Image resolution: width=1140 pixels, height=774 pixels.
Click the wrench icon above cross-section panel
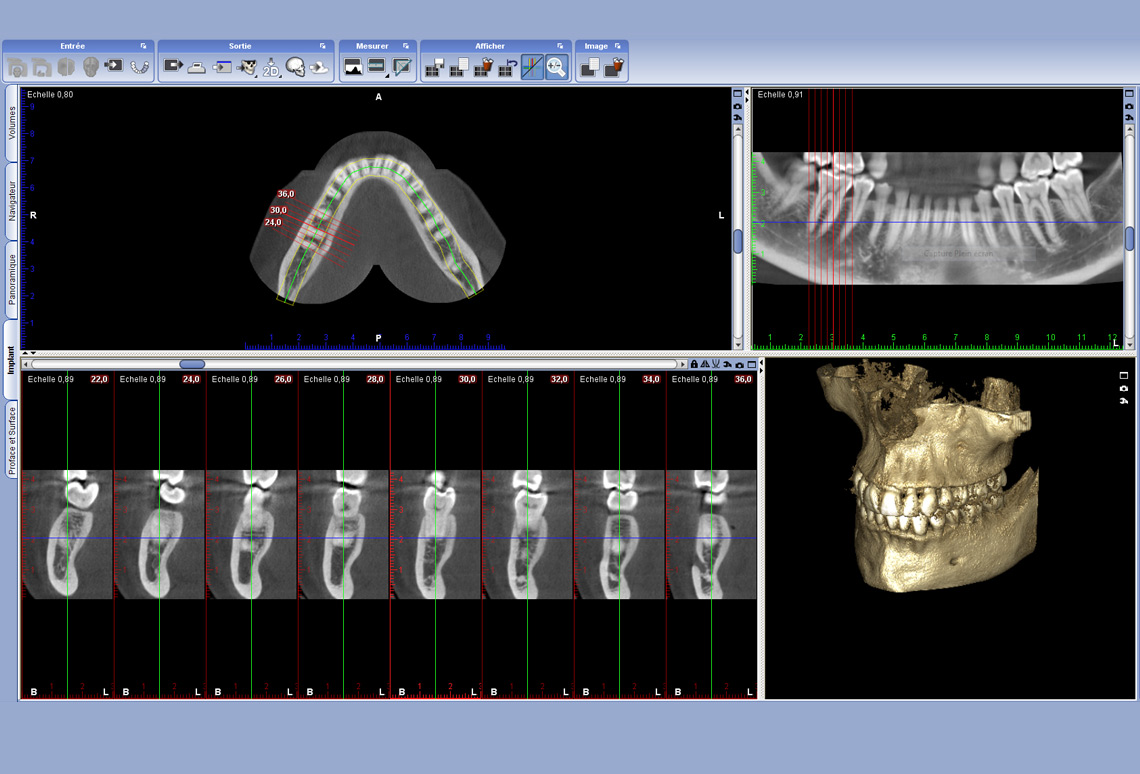pos(728,364)
